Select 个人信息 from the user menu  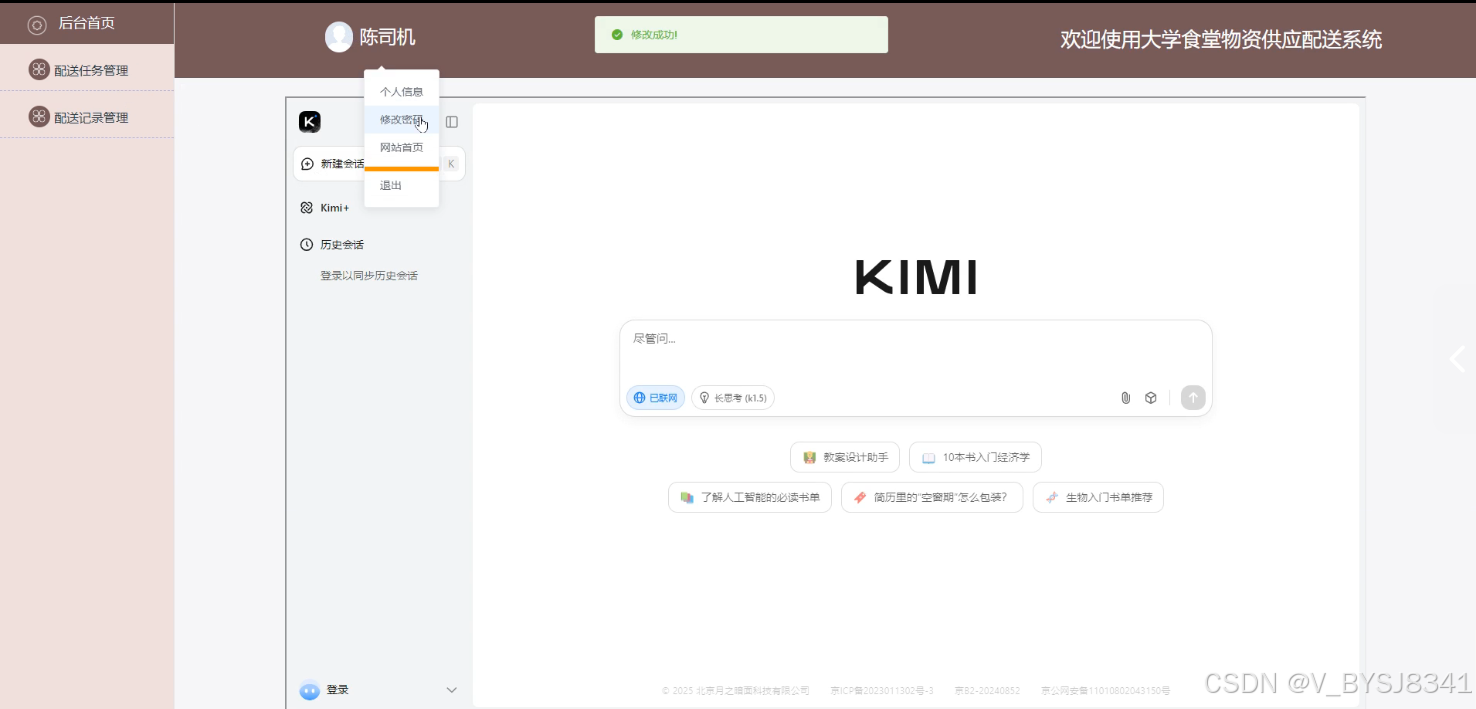[x=401, y=92]
